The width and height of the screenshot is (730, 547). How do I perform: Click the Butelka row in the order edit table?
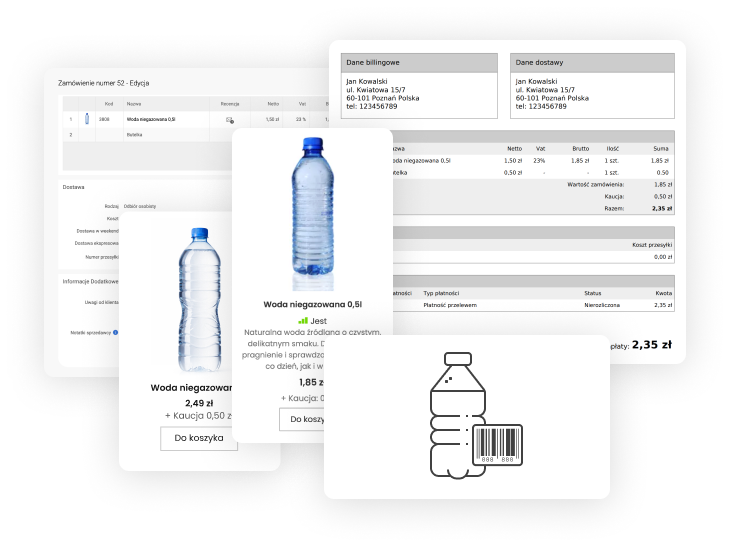coord(148,135)
